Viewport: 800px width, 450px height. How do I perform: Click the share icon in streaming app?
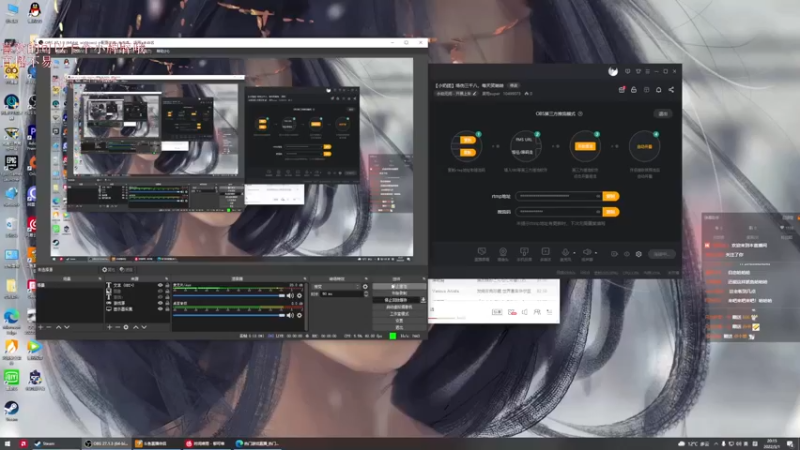click(671, 90)
